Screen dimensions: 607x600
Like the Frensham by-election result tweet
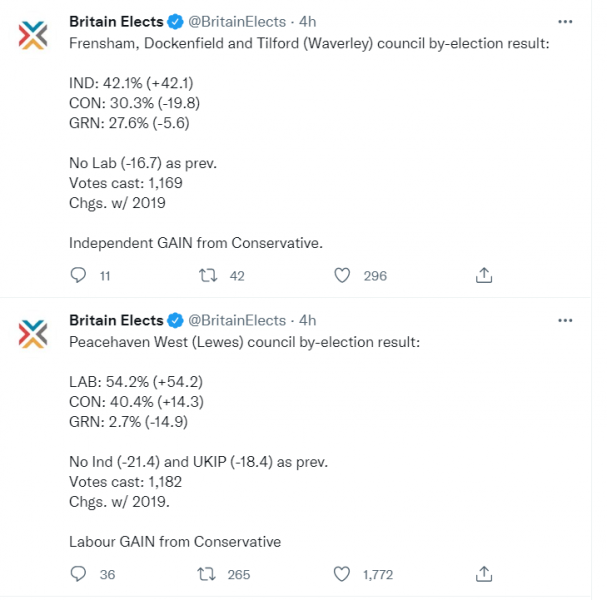(342, 275)
